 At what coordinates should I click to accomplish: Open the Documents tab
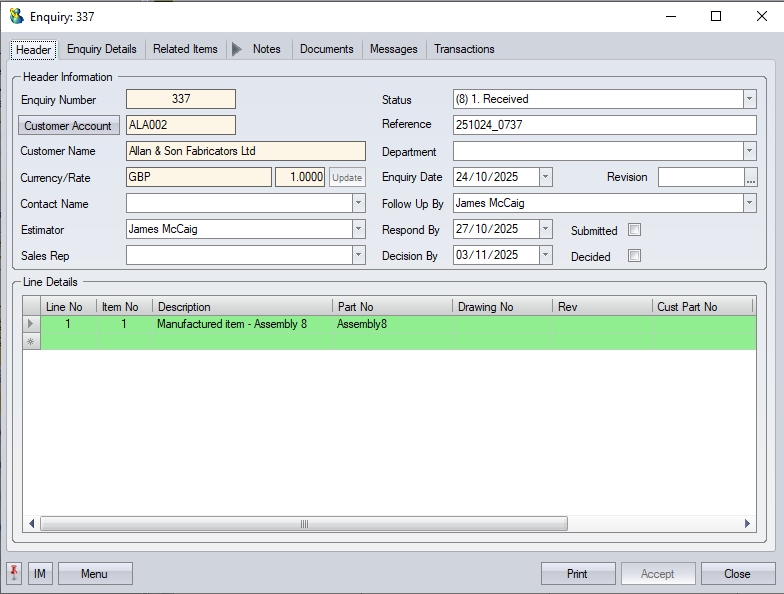[326, 49]
